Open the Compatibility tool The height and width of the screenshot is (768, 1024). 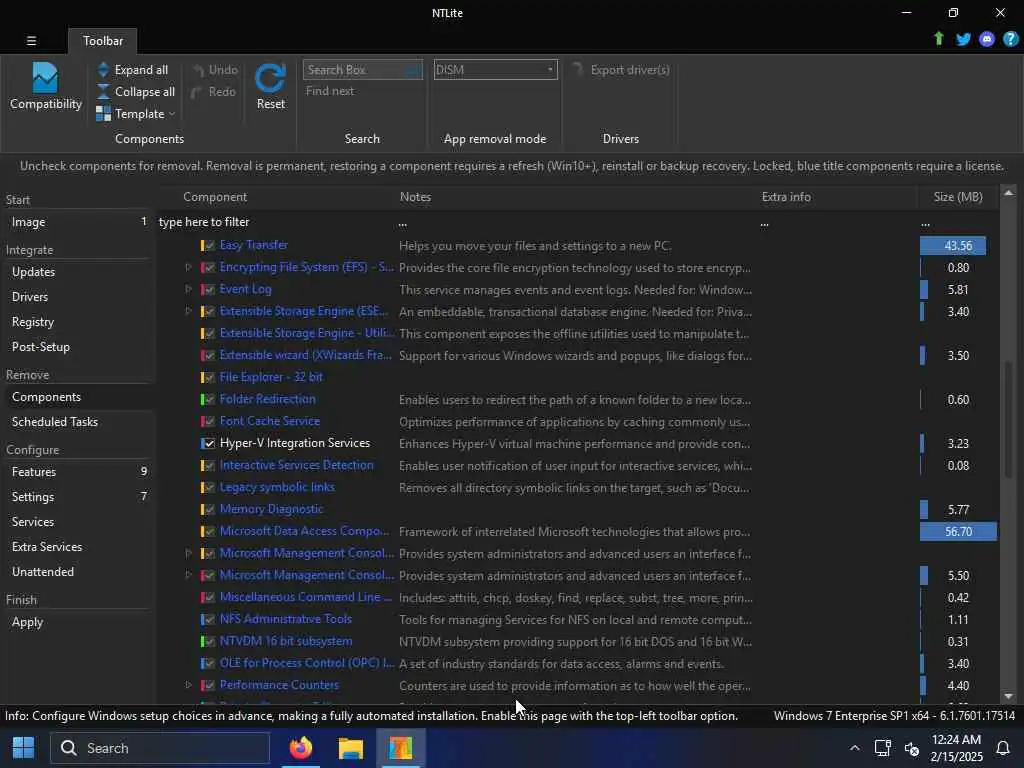(x=45, y=86)
